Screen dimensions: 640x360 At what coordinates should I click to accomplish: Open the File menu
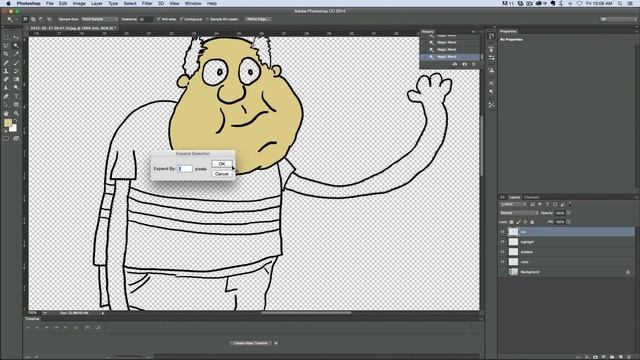tap(49, 3)
